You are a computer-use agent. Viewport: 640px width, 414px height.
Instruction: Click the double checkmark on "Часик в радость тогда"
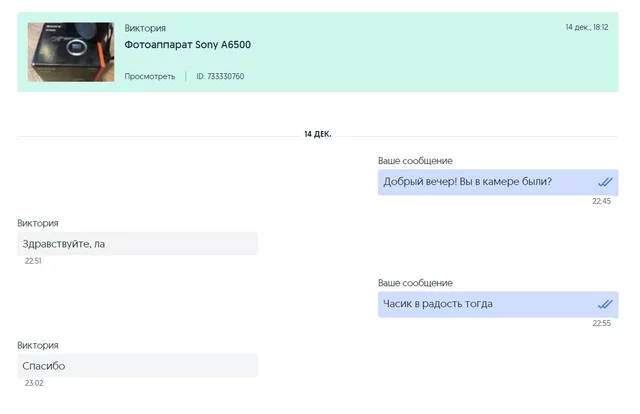(x=604, y=304)
